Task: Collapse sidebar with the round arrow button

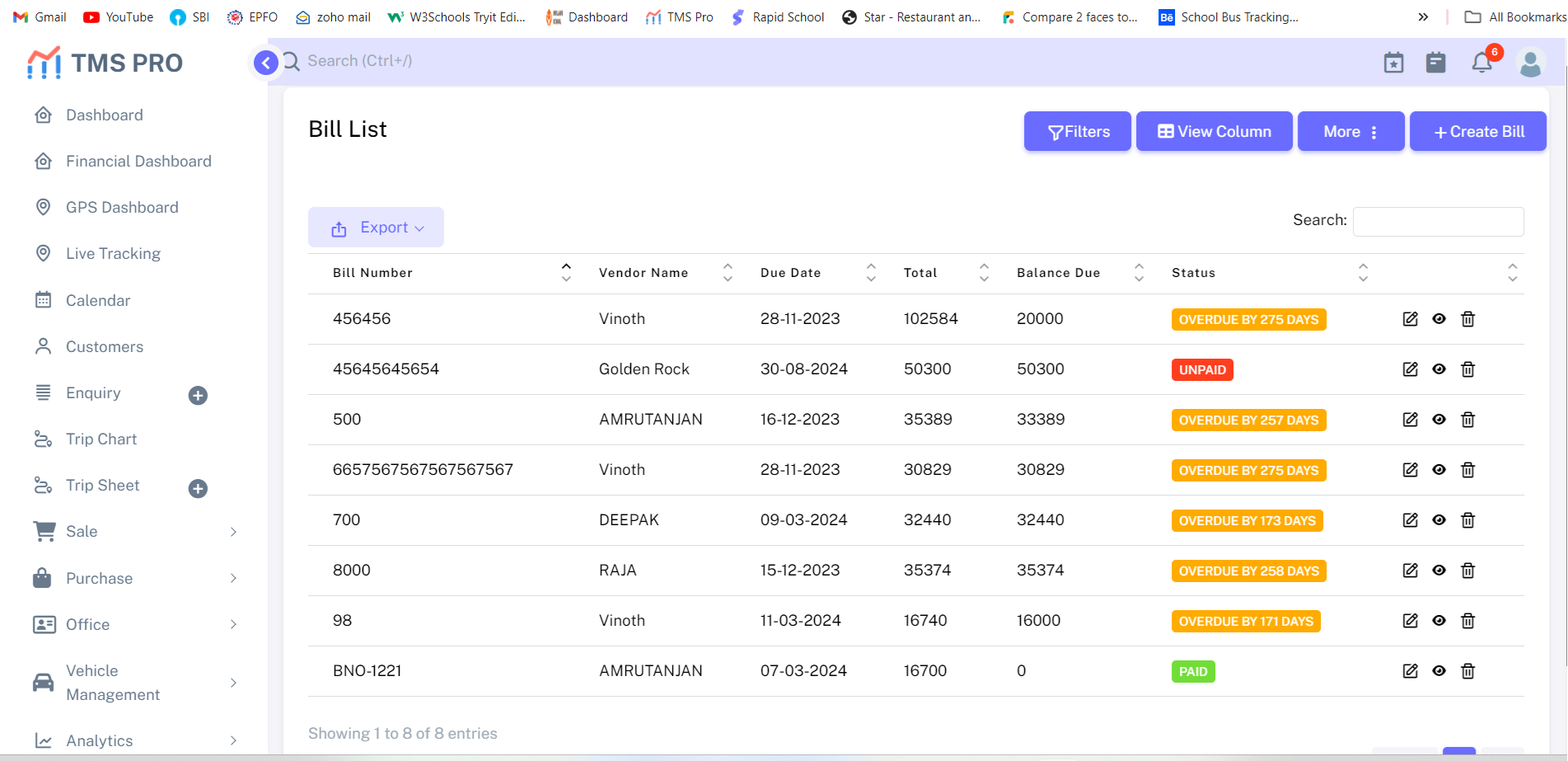Action: click(x=265, y=62)
